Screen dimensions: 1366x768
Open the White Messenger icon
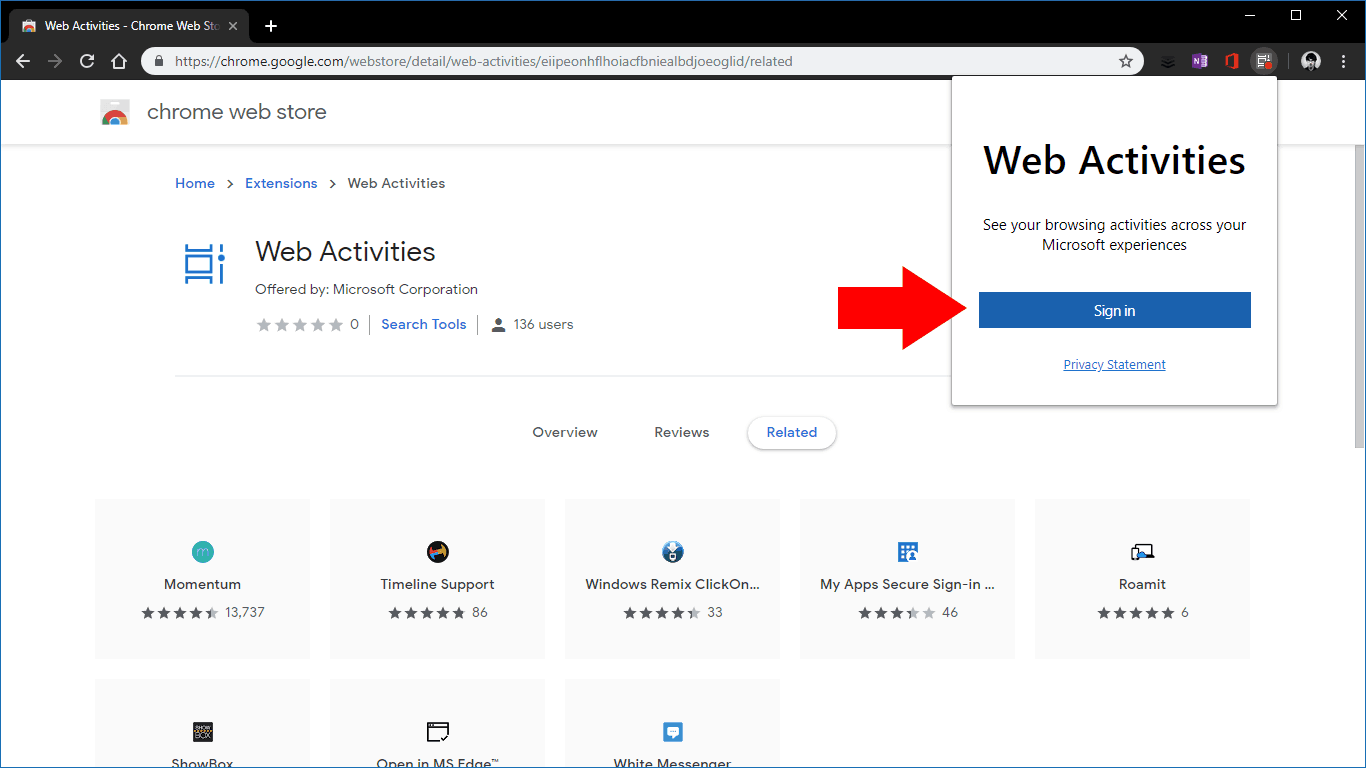(673, 731)
